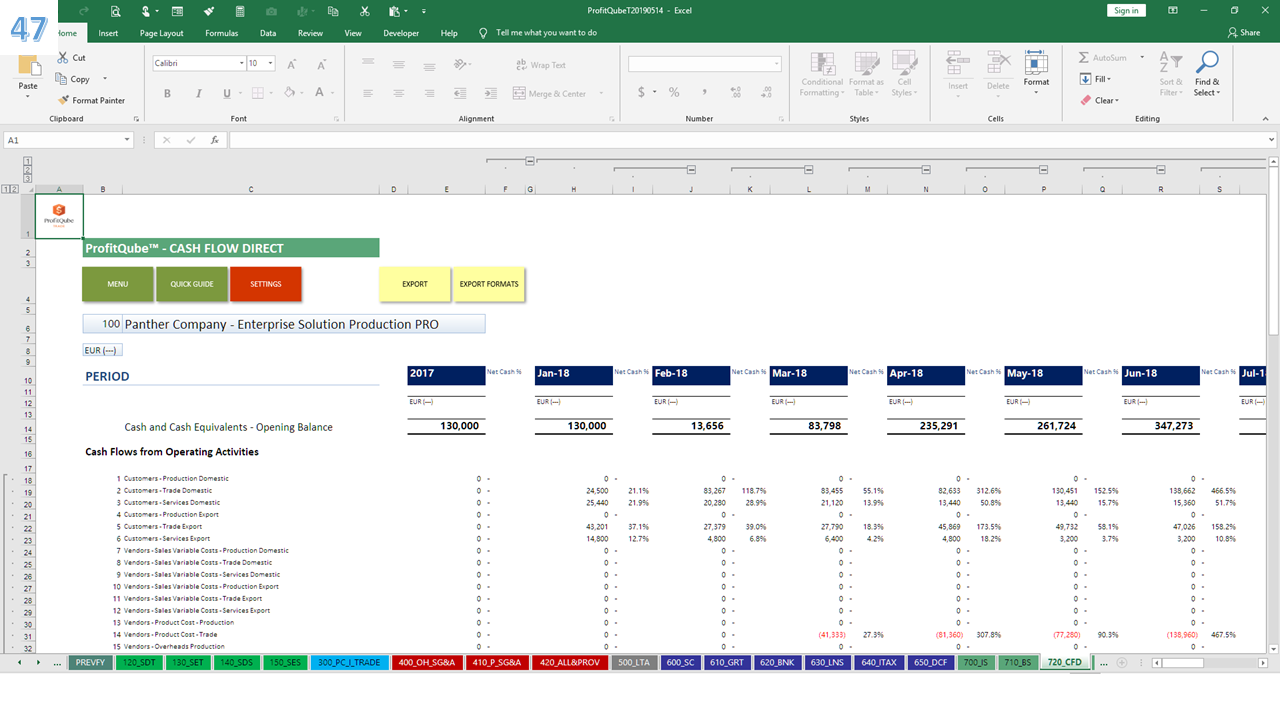Image resolution: width=1280 pixels, height=720 pixels.
Task: Activate the Format Painter tool
Action: [x=92, y=100]
